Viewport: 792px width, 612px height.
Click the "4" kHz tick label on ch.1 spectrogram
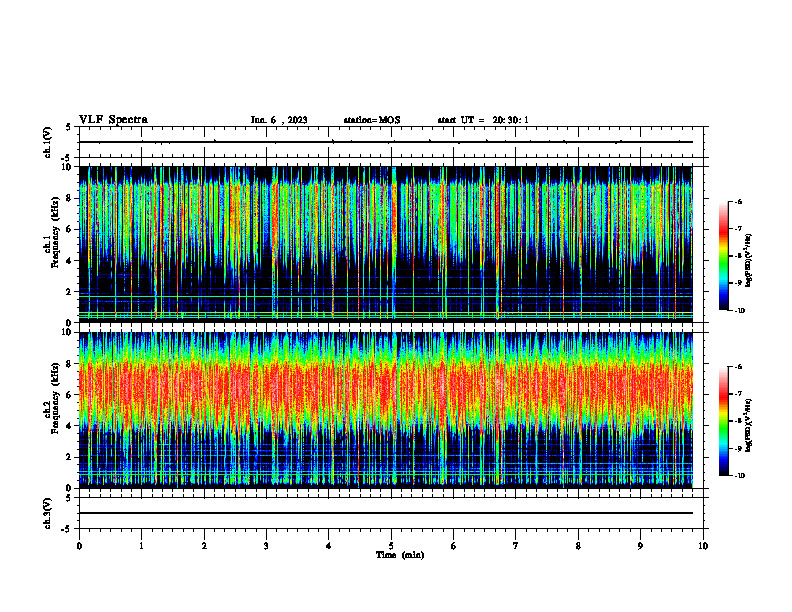(x=70, y=261)
